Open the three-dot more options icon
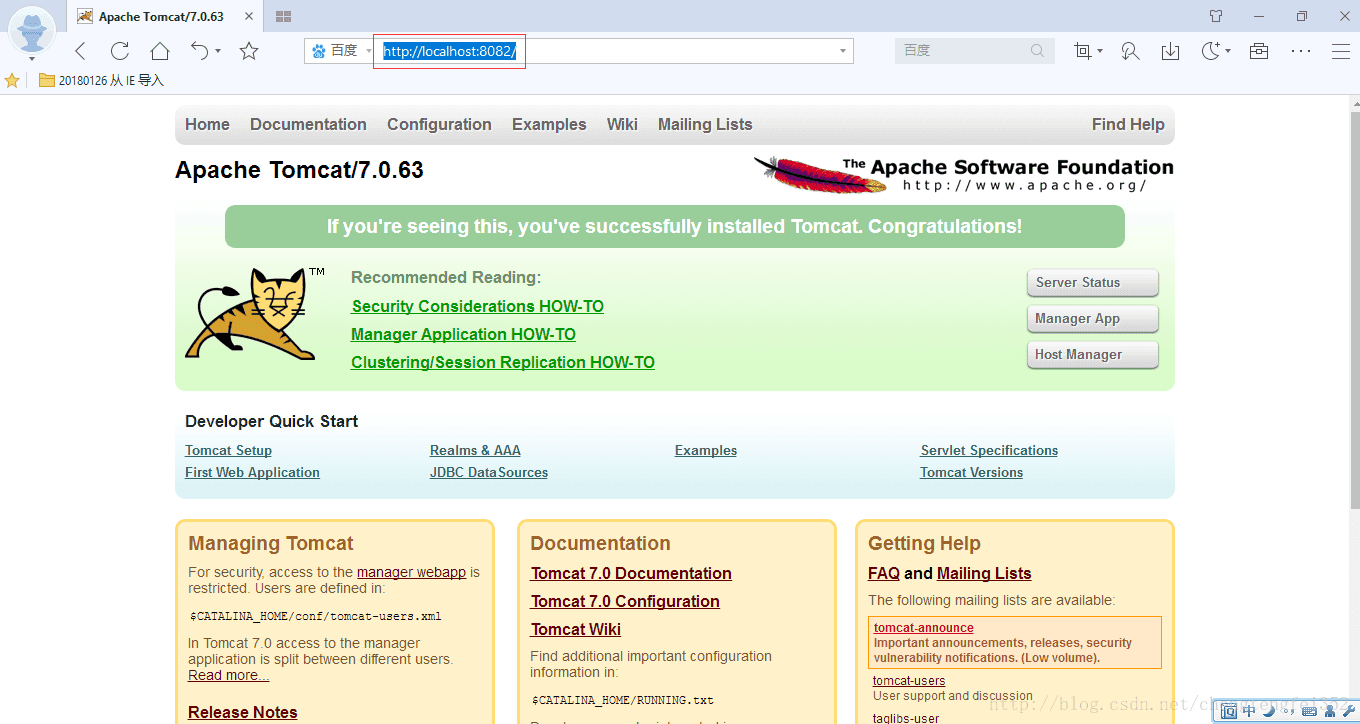Viewport: 1360px width, 724px height. (x=1300, y=51)
